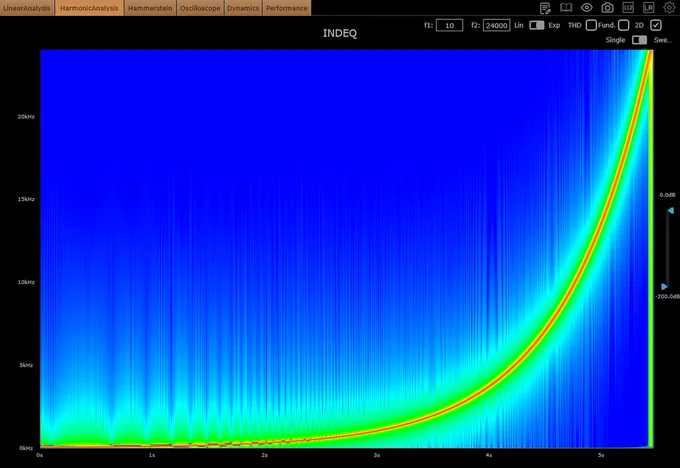Select the HarmonicAnalysis tab

click(89, 8)
